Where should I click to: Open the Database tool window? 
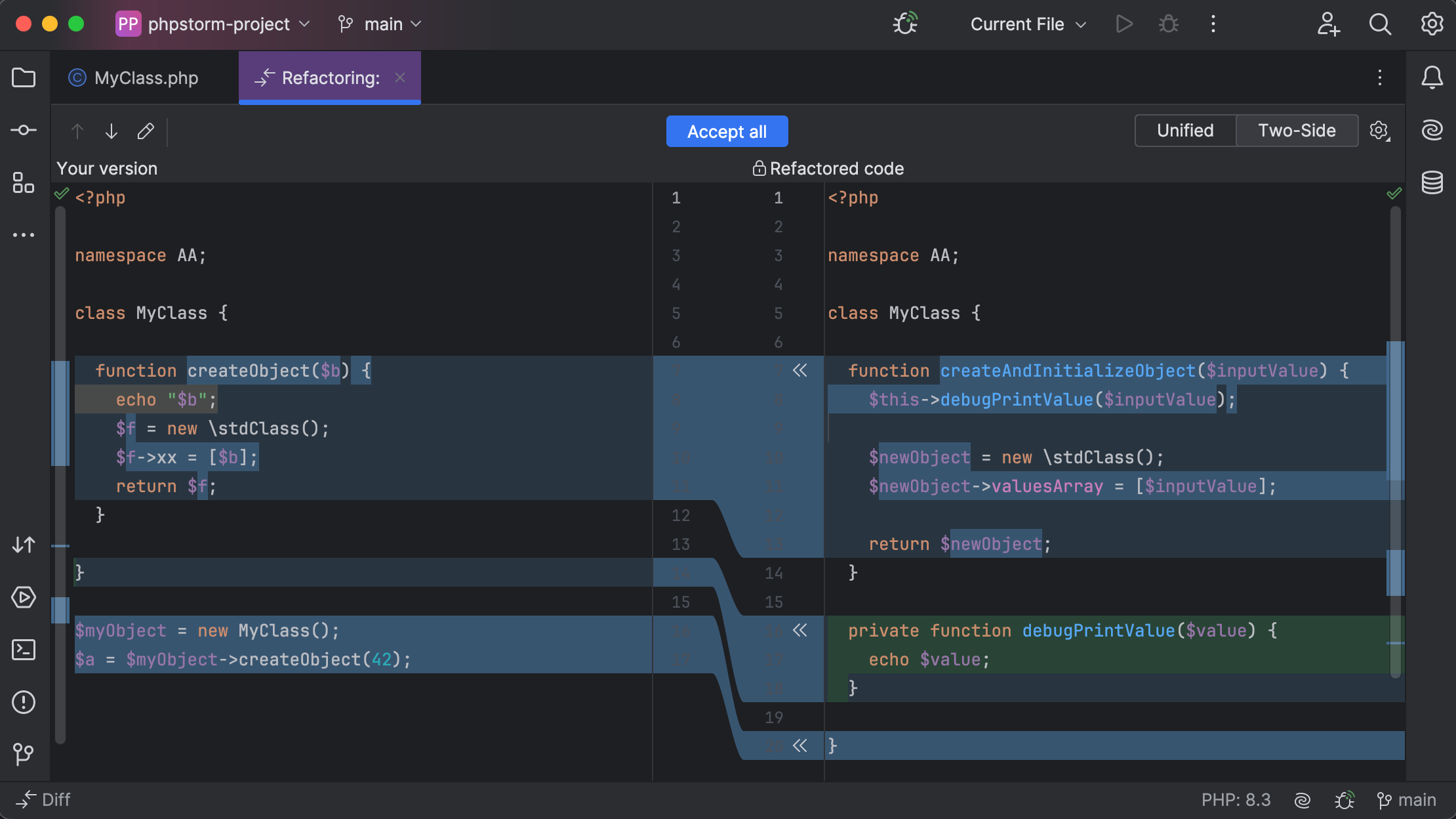click(x=1432, y=182)
